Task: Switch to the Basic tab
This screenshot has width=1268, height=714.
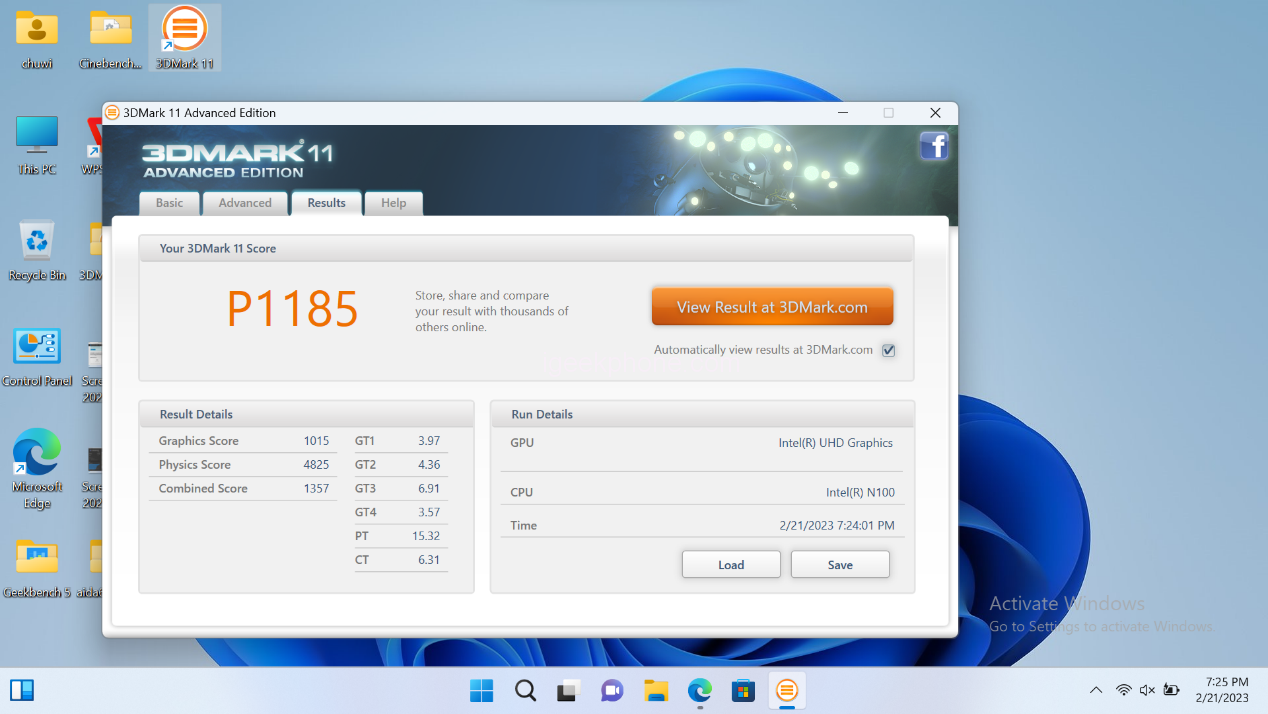Action: coord(169,203)
